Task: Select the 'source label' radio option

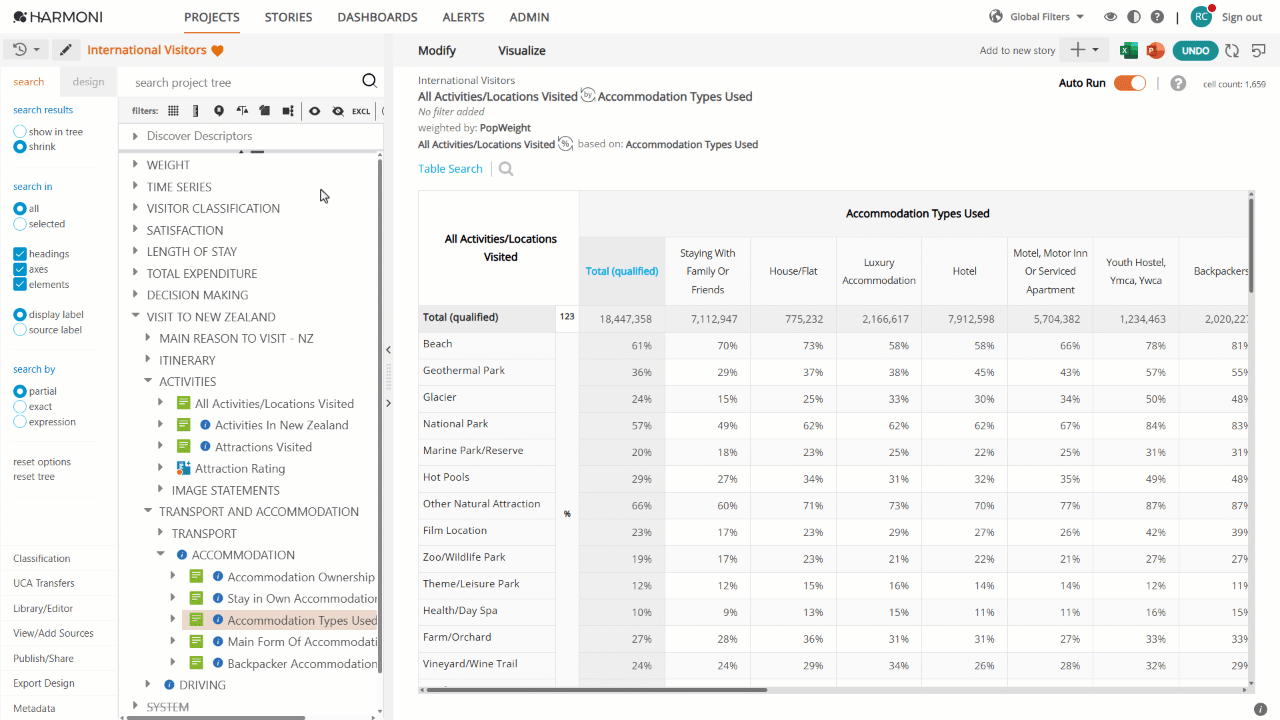Action: tap(20, 330)
